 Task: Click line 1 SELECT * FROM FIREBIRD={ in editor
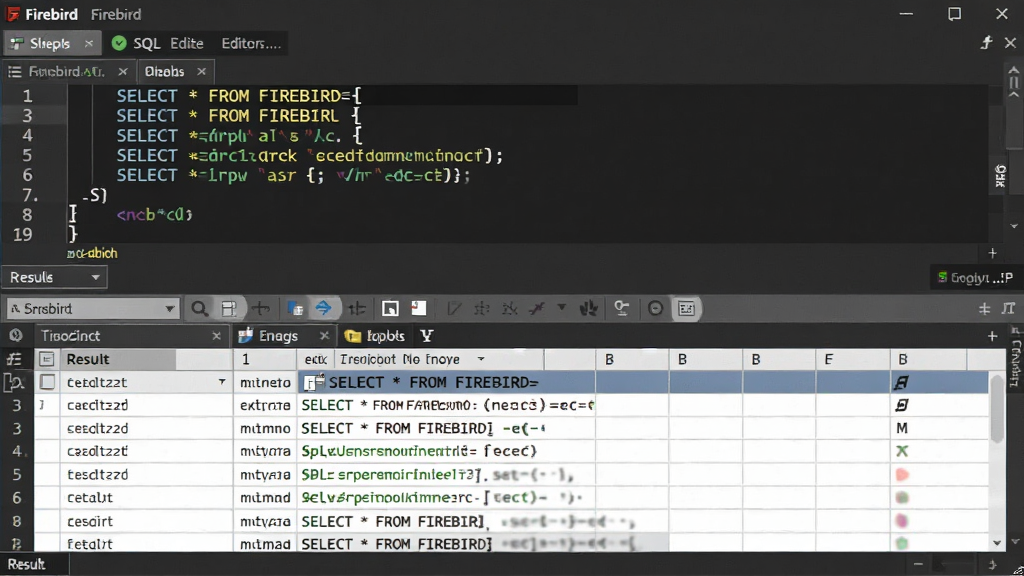coord(238,96)
